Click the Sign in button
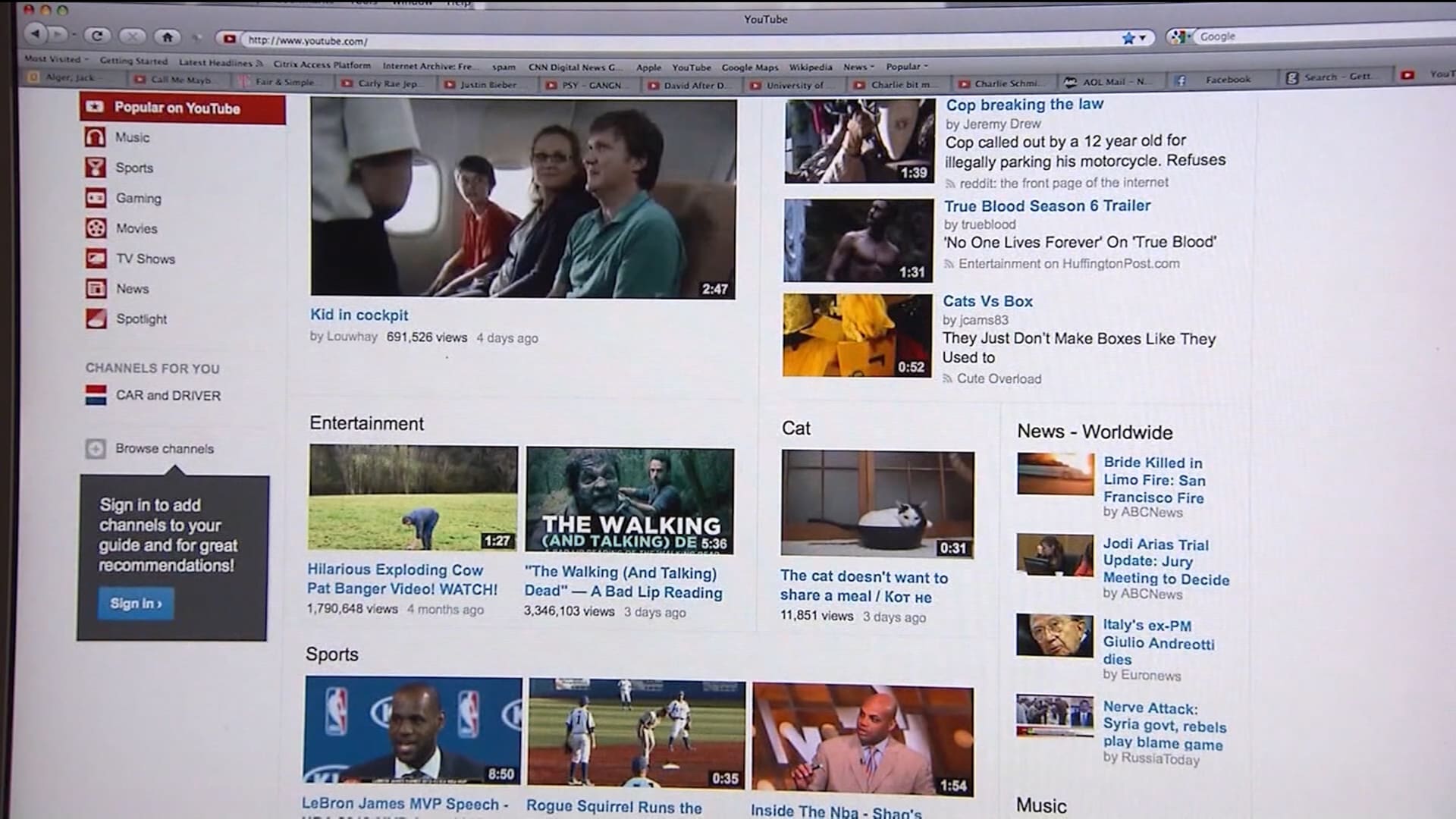The height and width of the screenshot is (819, 1456). tap(135, 604)
